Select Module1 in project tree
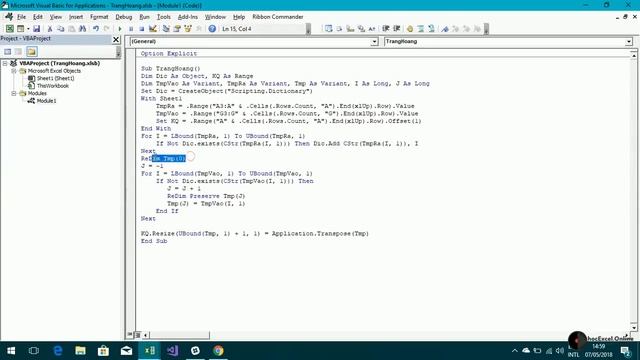 [46, 101]
